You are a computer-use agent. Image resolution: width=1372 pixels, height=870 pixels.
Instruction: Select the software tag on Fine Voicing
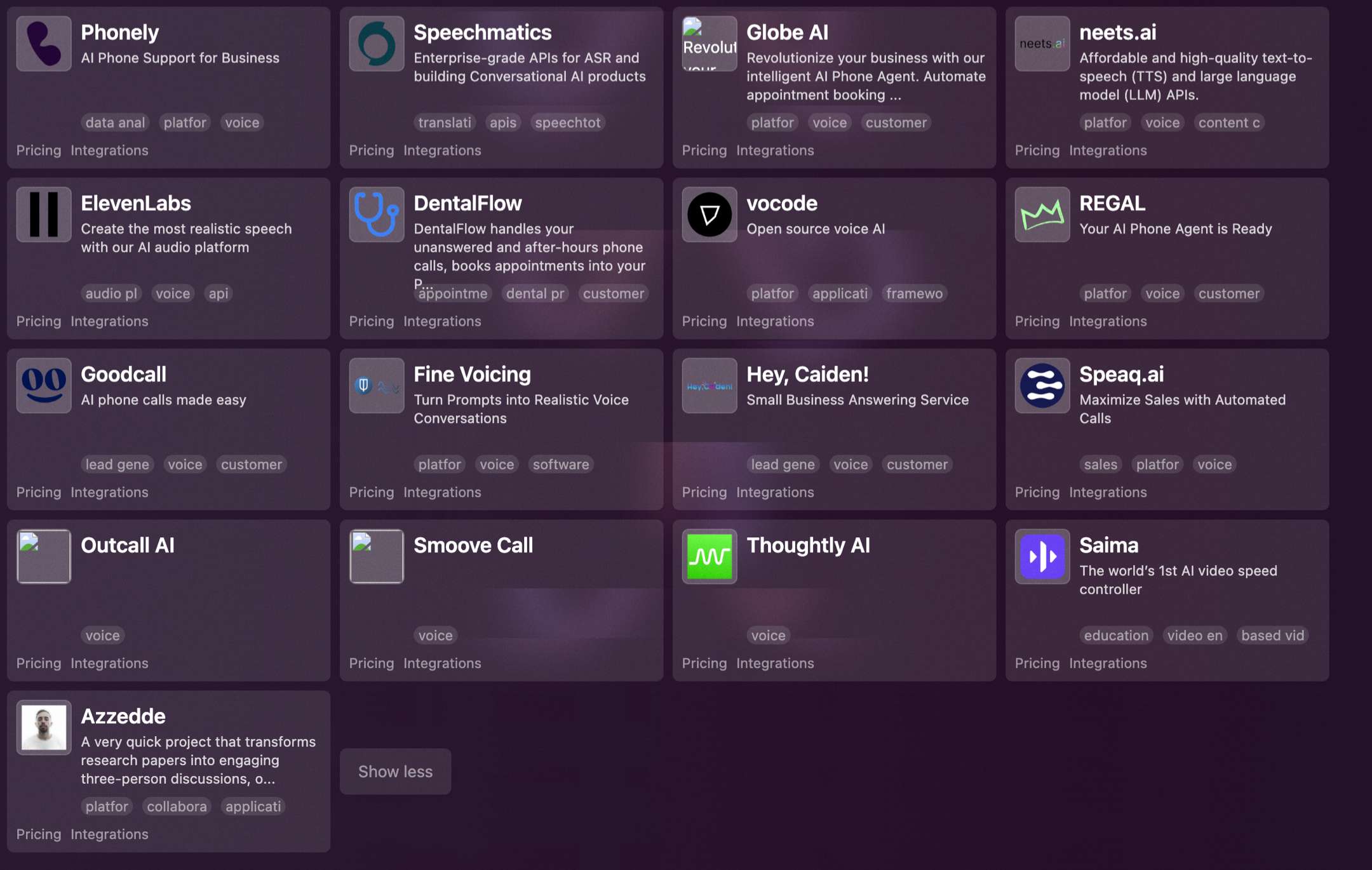coord(561,465)
